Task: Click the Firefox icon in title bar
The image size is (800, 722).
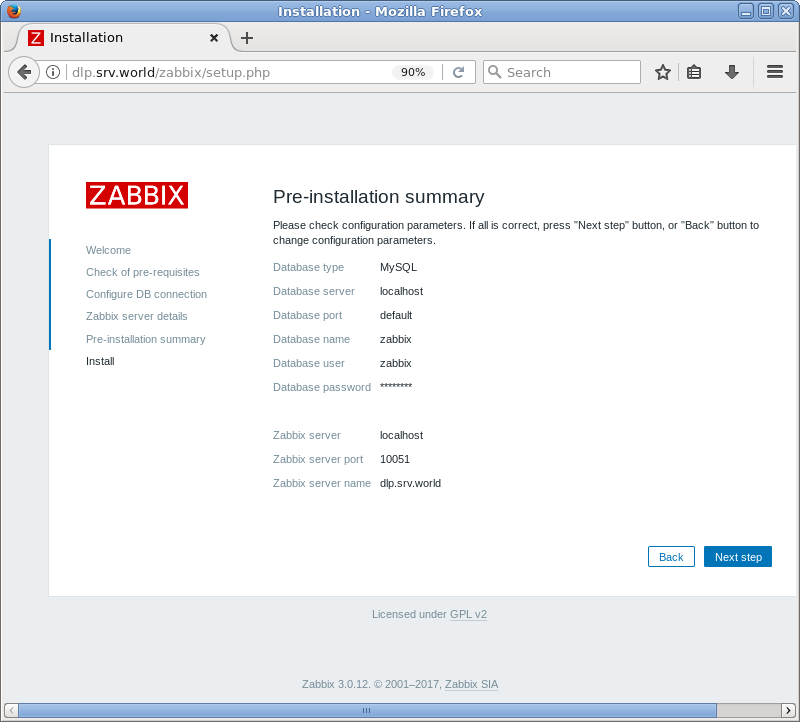Action: (14, 11)
